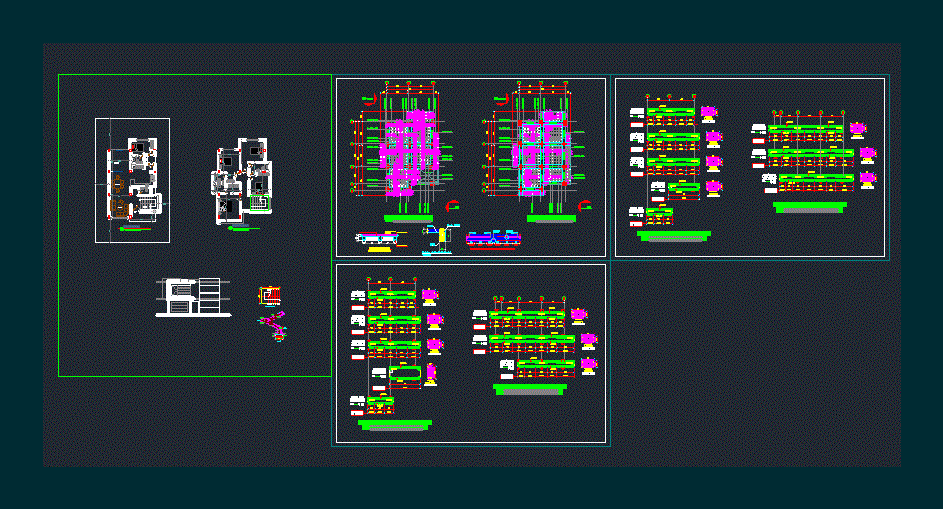Select the blue and red beam section detail
Viewport: 943px width, 509px height.
(x=493, y=239)
